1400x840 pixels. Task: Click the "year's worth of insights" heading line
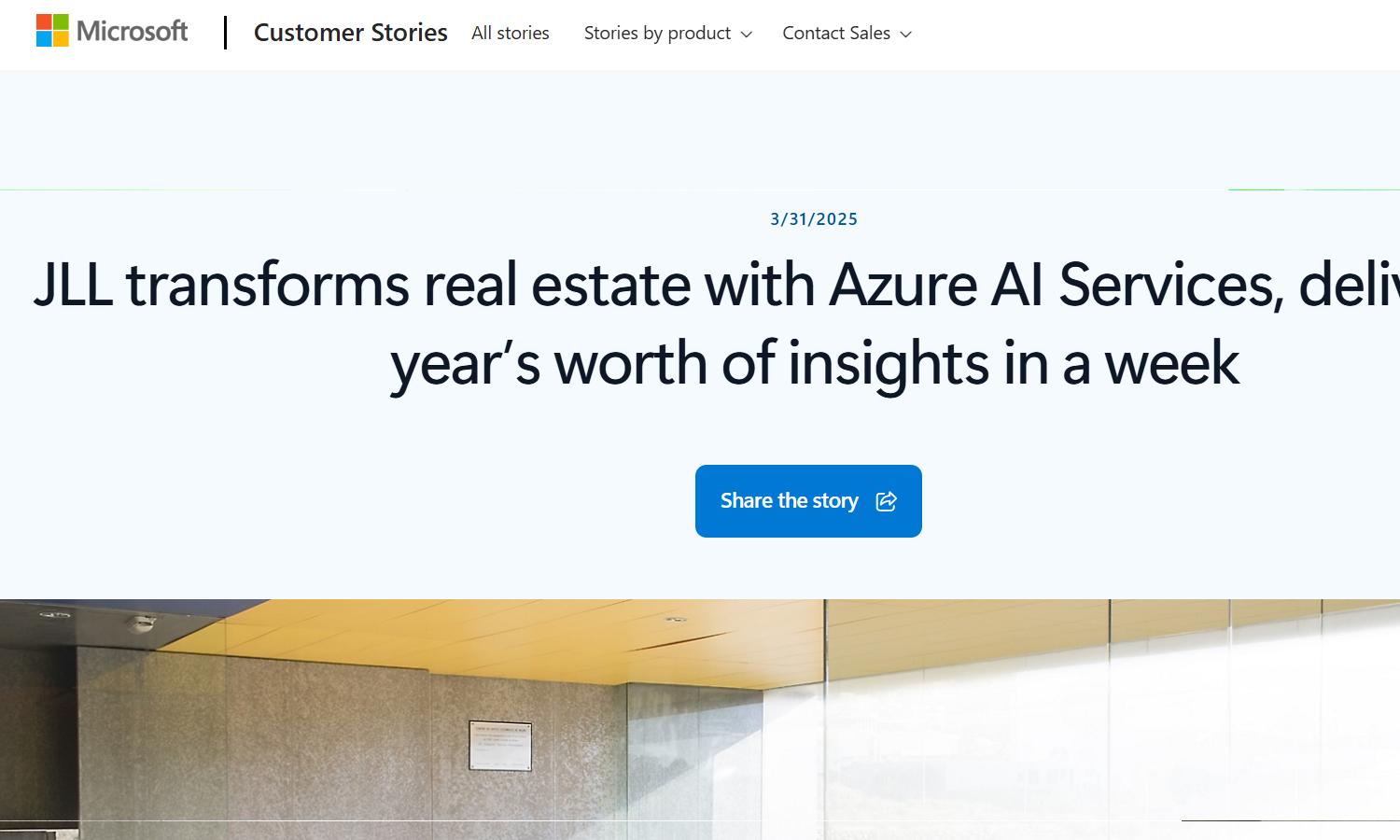coord(814,363)
